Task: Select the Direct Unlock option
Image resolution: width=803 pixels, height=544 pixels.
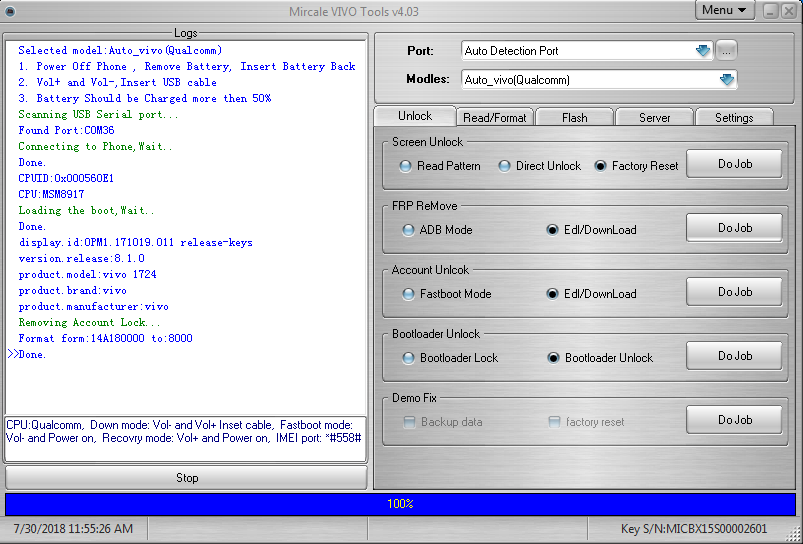Action: point(539,166)
